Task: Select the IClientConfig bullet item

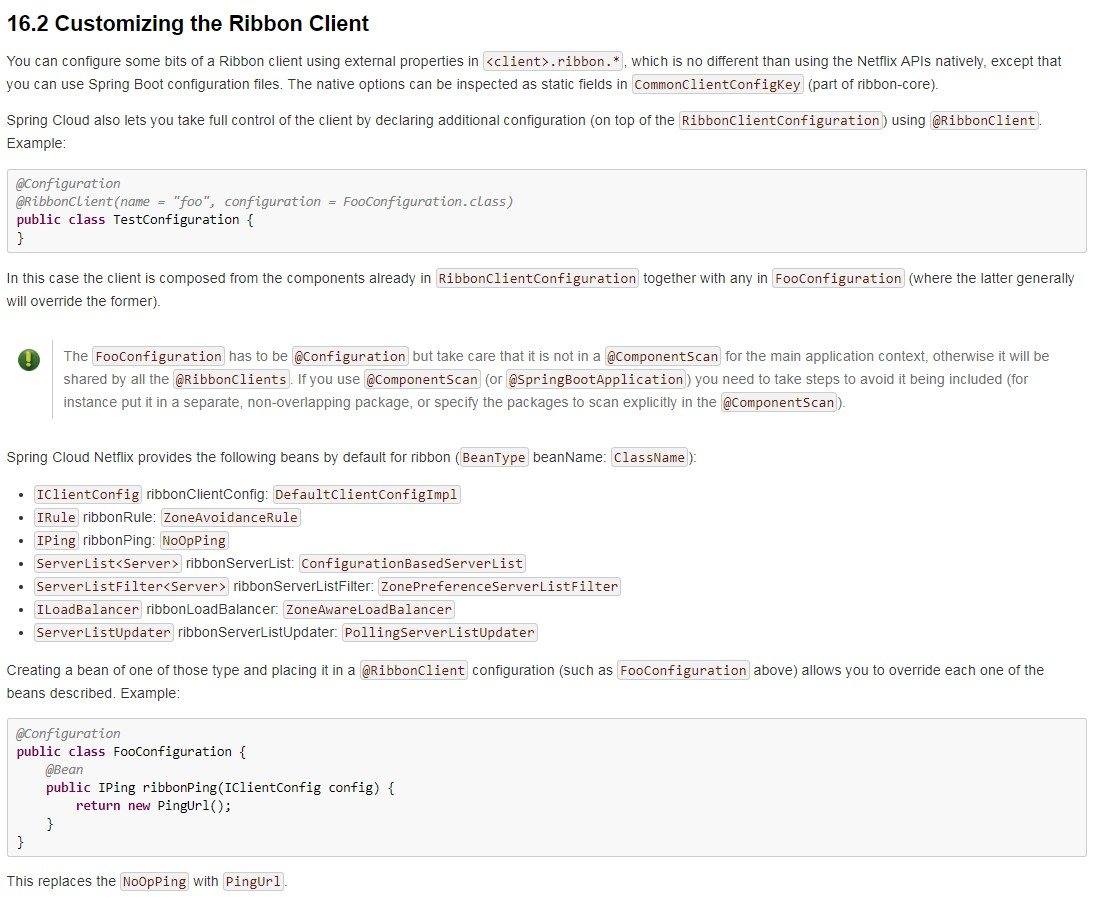Action: click(88, 495)
